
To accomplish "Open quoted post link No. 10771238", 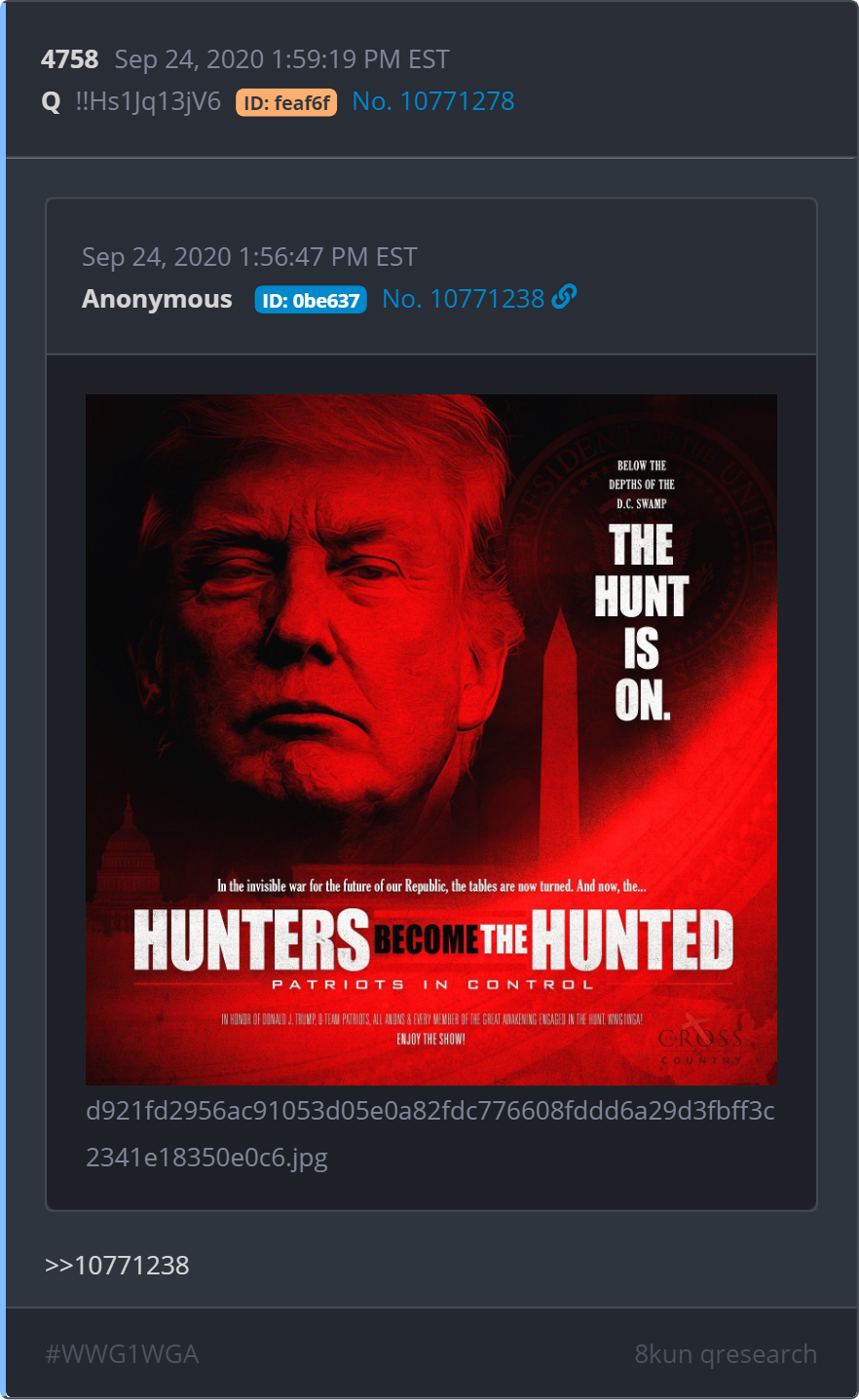I will coord(464,299).
